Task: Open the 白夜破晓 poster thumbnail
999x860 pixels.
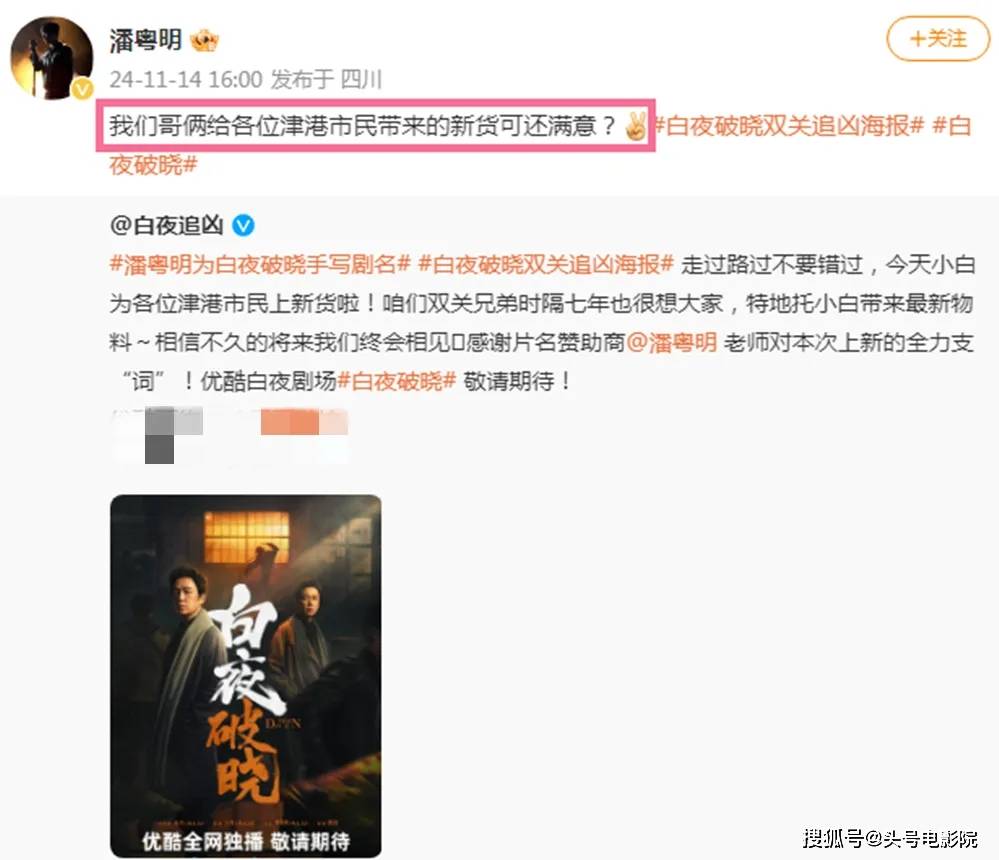Action: 246,676
